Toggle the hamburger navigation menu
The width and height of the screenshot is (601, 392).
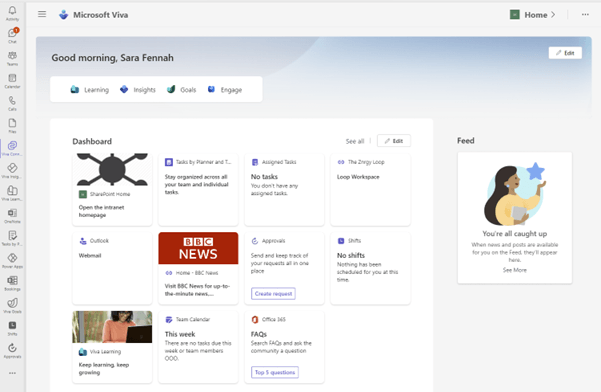pyautogui.click(x=42, y=14)
